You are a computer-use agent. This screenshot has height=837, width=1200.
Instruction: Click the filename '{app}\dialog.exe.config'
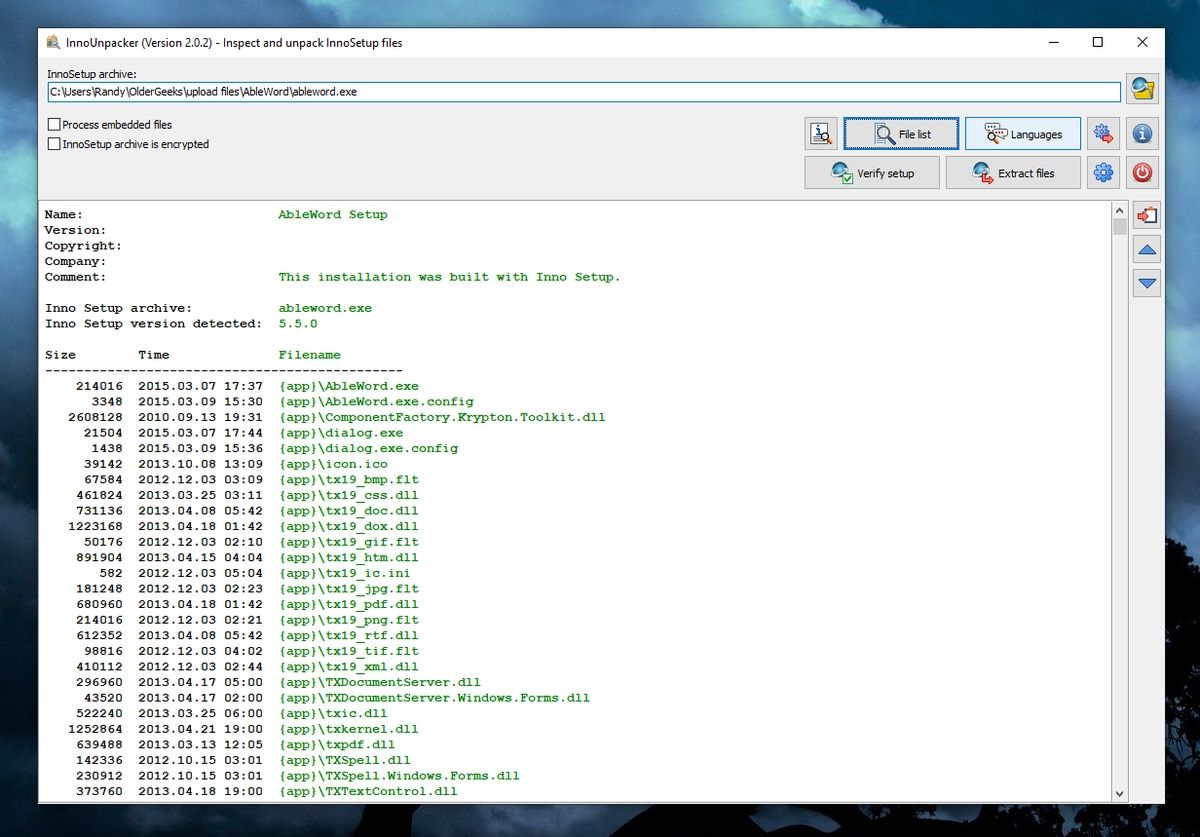(368, 449)
